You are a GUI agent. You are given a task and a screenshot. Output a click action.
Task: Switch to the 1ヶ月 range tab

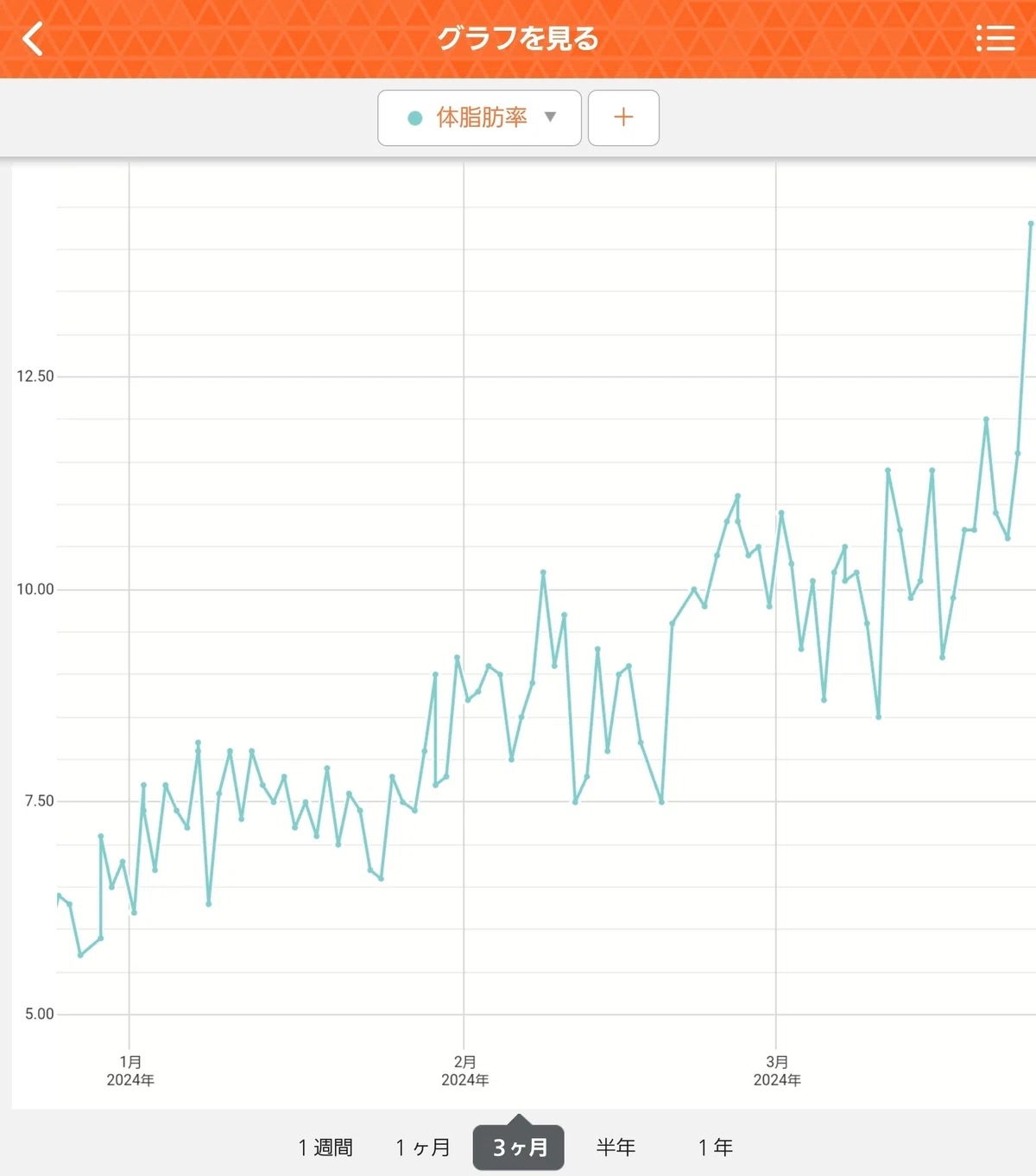pos(423,1147)
